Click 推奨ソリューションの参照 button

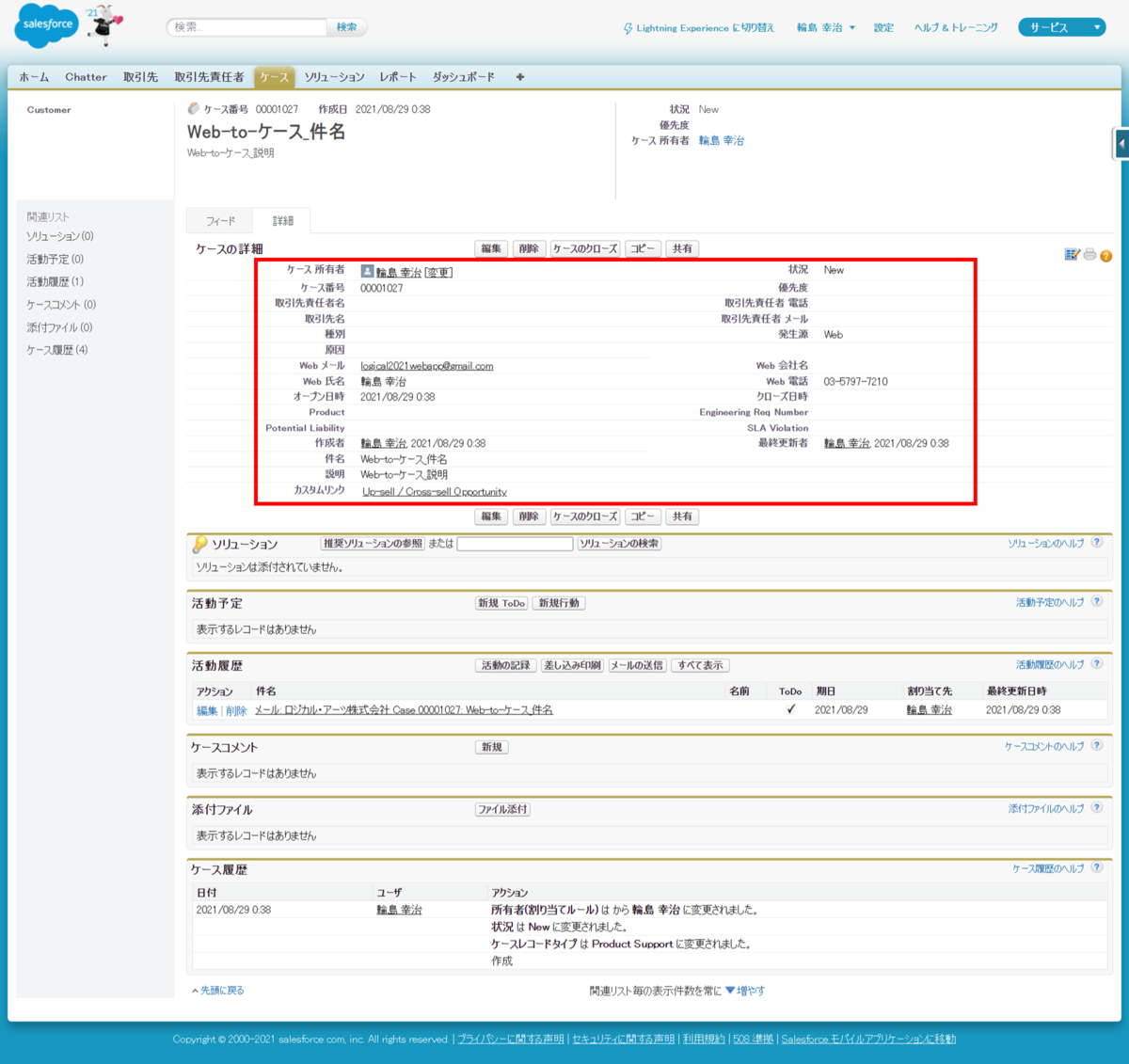pyautogui.click(x=373, y=544)
